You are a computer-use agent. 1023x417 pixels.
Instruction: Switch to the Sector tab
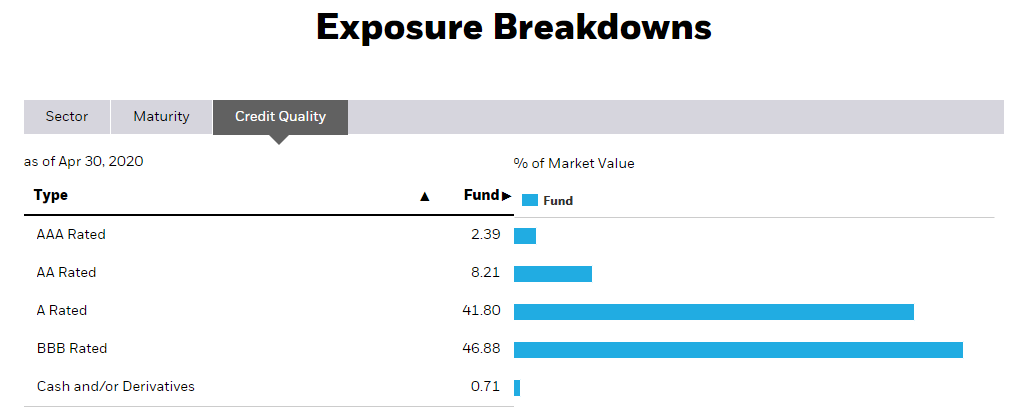(67, 117)
